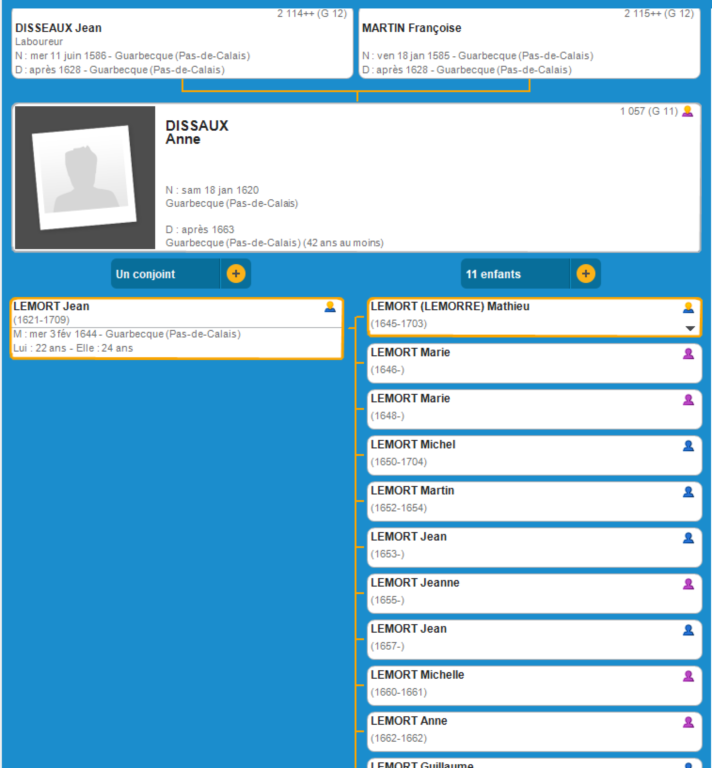Image resolution: width=712 pixels, height=768 pixels.
Task: Open mother MARTIN Françoise's card
Action: click(x=528, y=45)
